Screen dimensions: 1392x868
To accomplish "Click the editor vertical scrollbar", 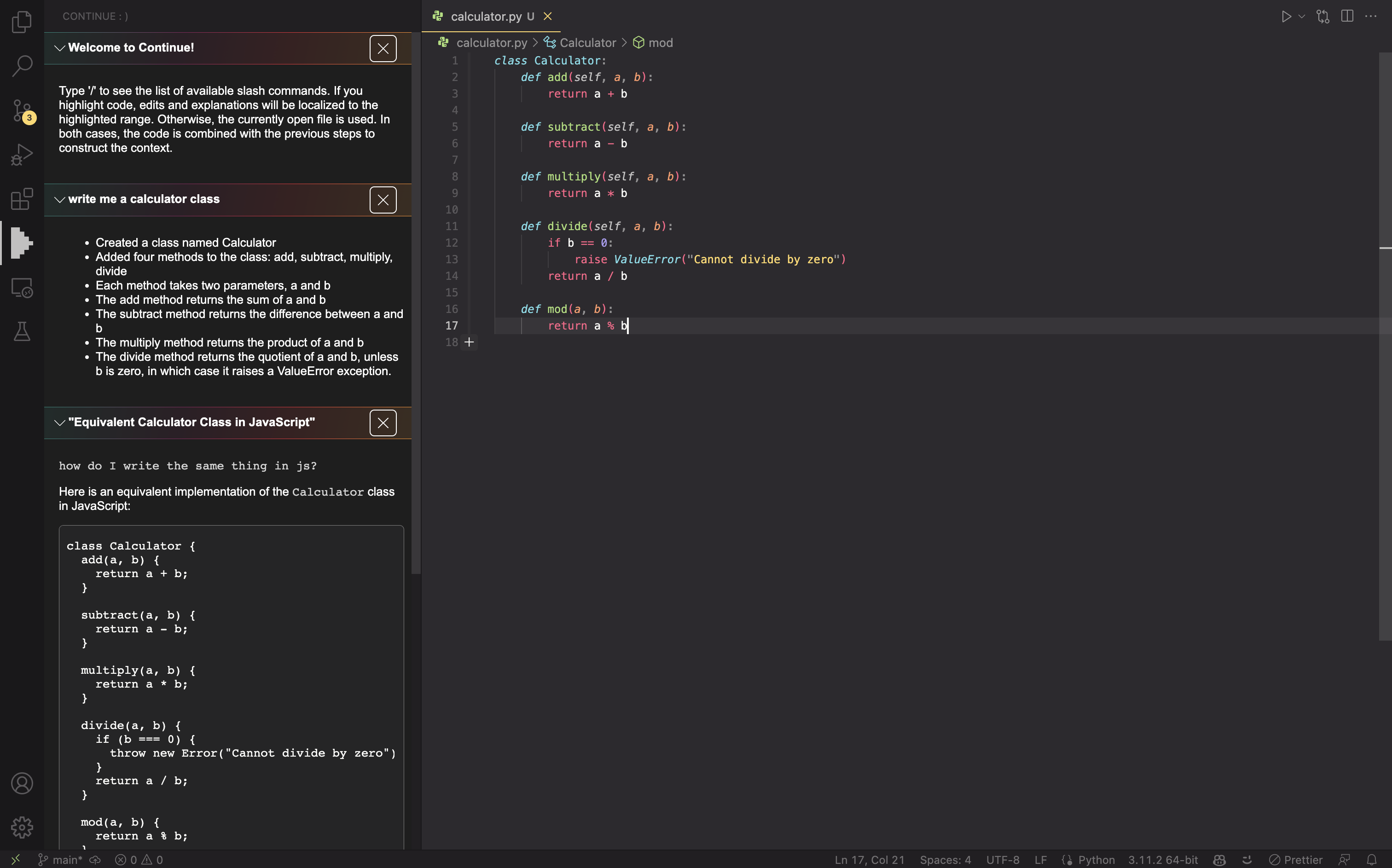I will pyautogui.click(x=1385, y=347).
